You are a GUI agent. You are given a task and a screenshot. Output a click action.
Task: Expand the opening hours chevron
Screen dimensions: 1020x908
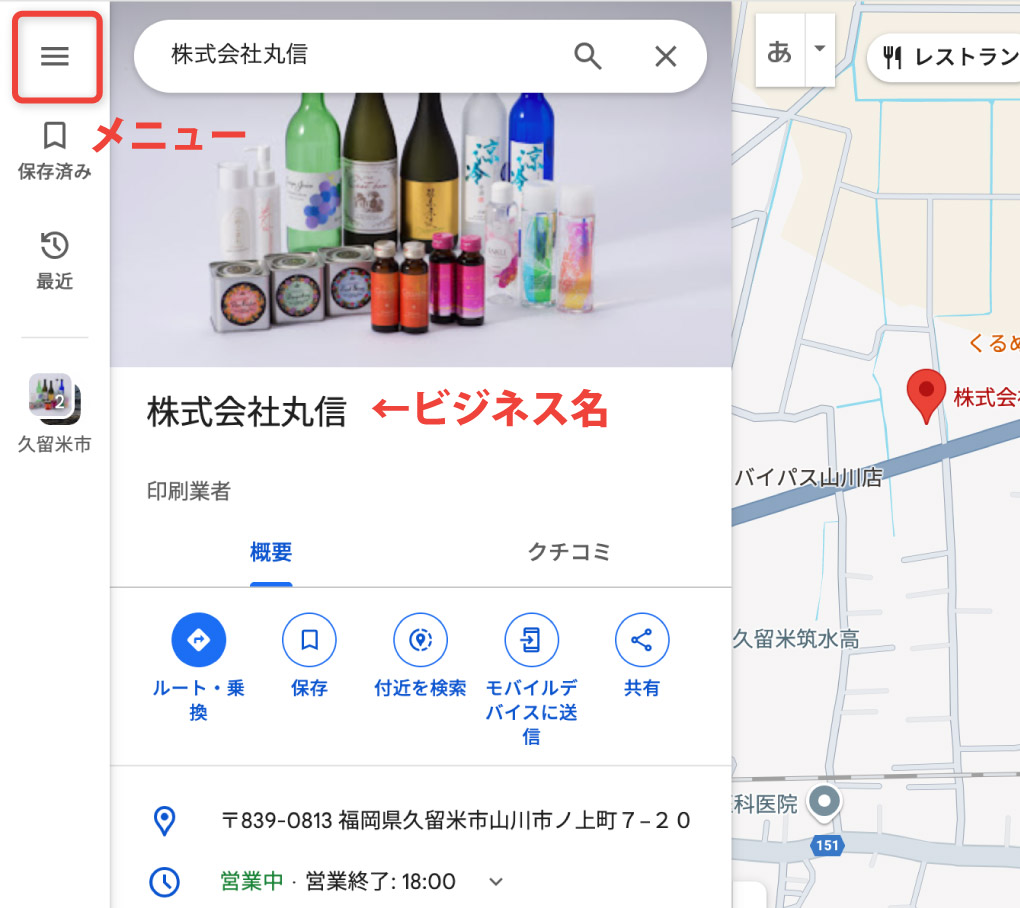(496, 882)
